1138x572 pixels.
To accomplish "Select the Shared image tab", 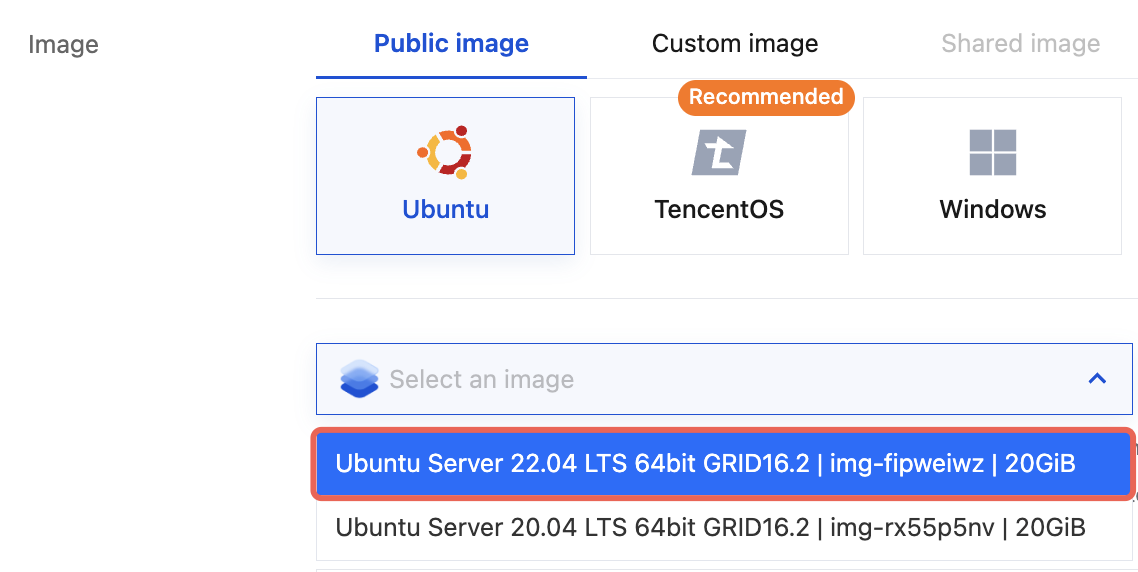I will pyautogui.click(x=1020, y=44).
